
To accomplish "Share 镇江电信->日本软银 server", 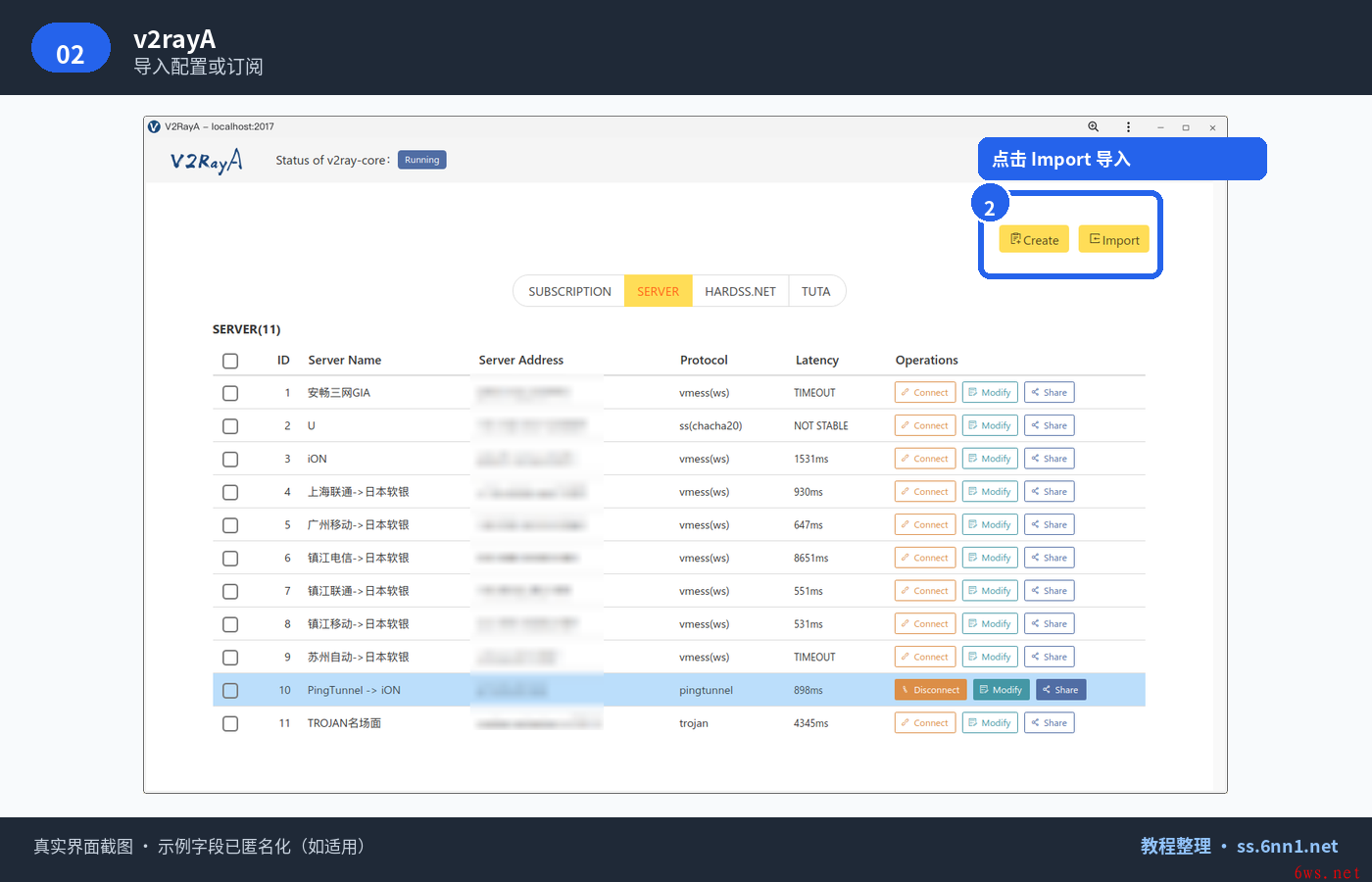I will click(x=1050, y=558).
